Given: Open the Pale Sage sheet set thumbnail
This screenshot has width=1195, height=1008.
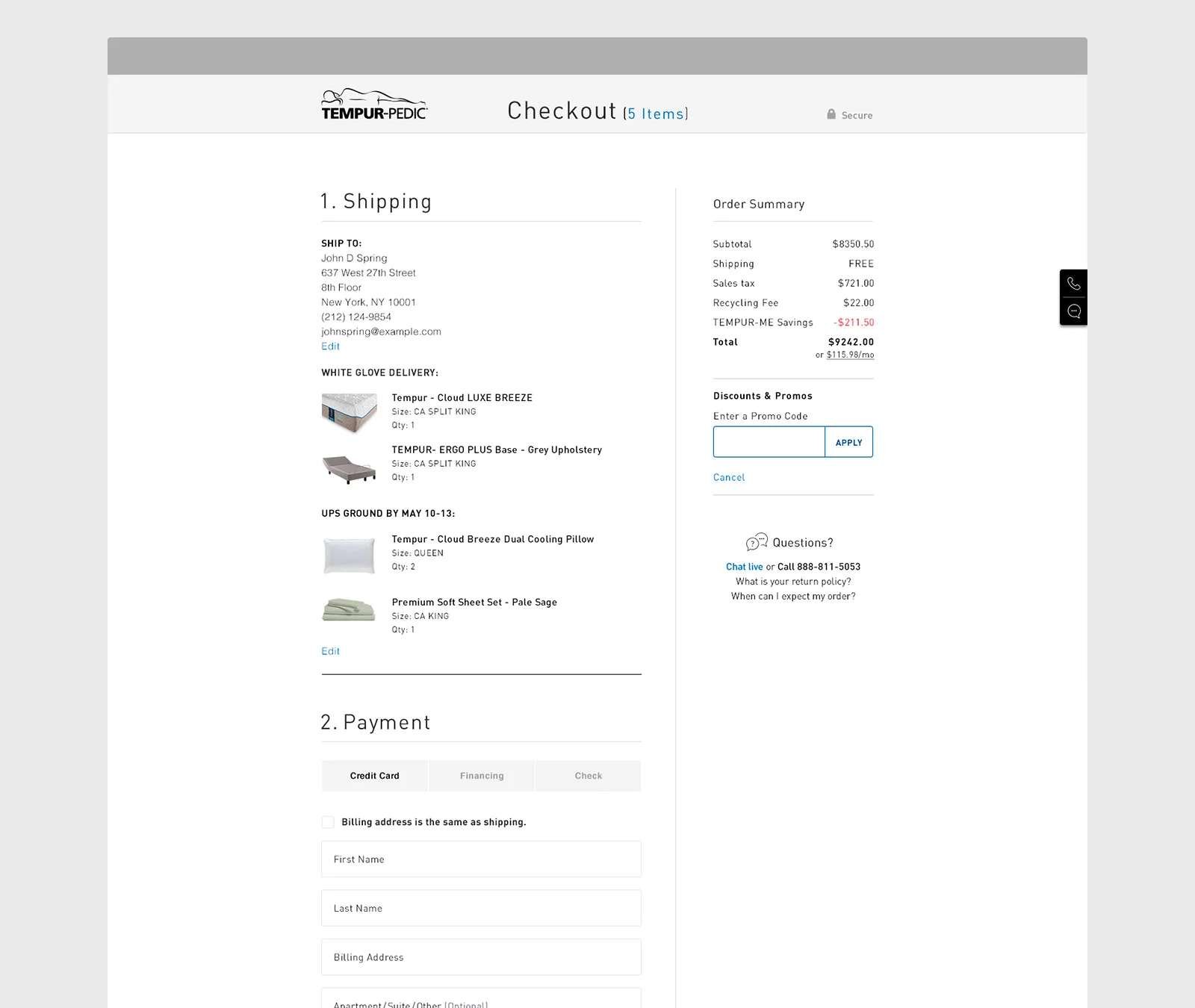Looking at the screenshot, I should pos(349,610).
